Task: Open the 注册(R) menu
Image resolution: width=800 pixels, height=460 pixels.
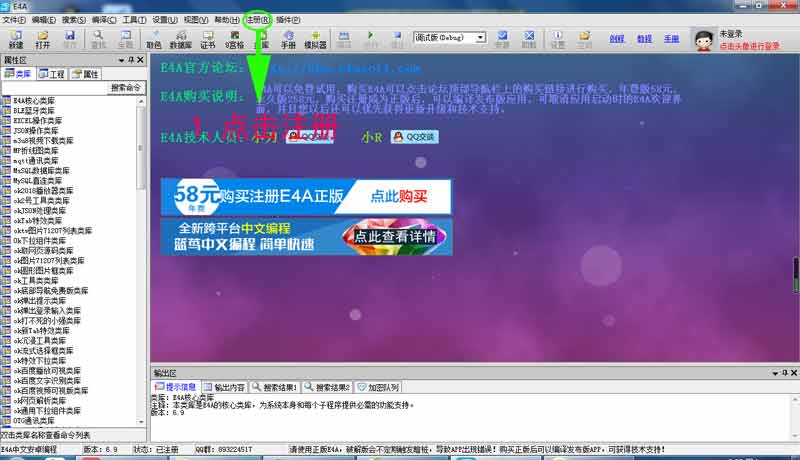Action: (x=258, y=20)
